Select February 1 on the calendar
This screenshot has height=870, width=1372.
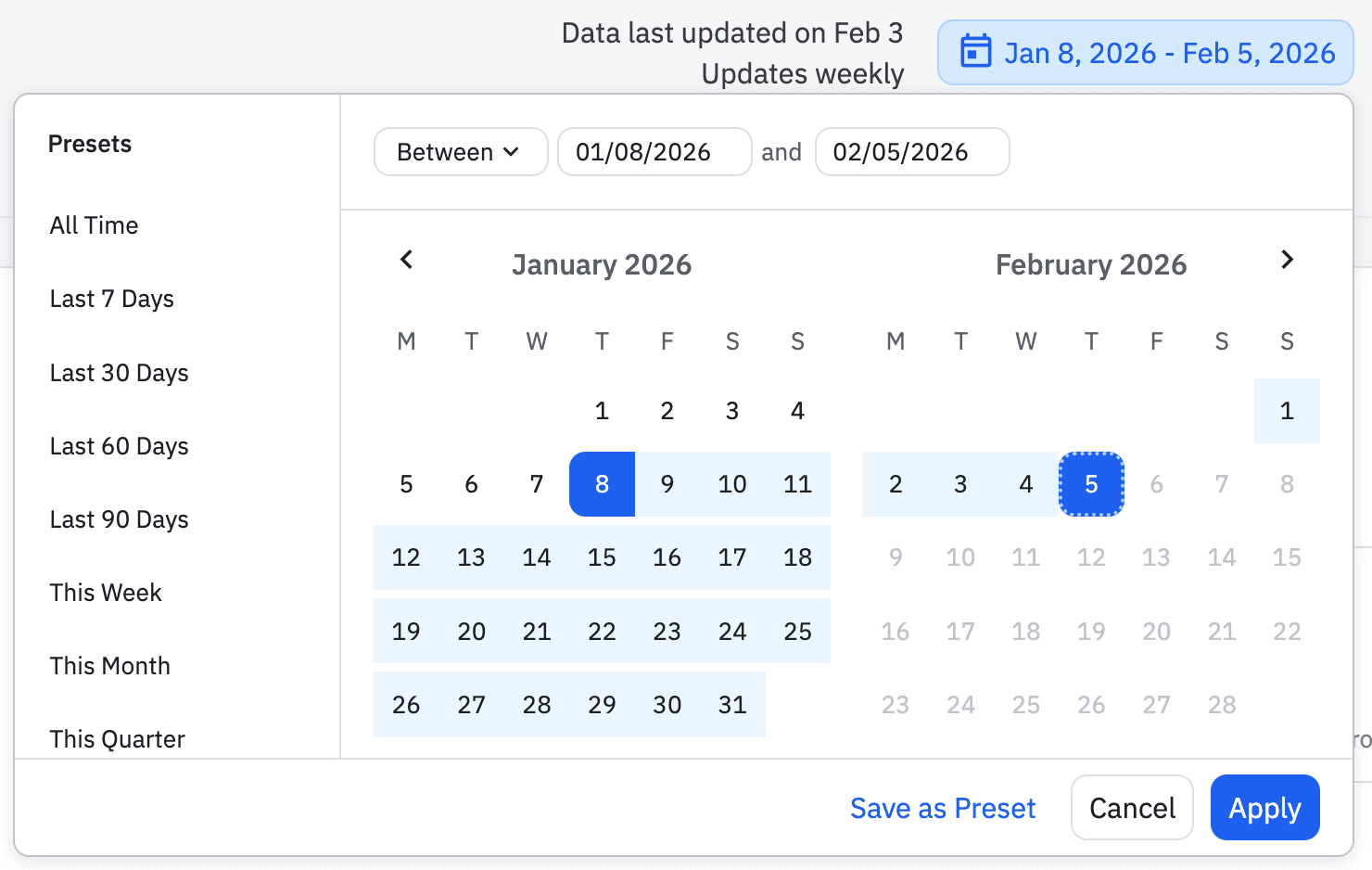pyautogui.click(x=1287, y=410)
